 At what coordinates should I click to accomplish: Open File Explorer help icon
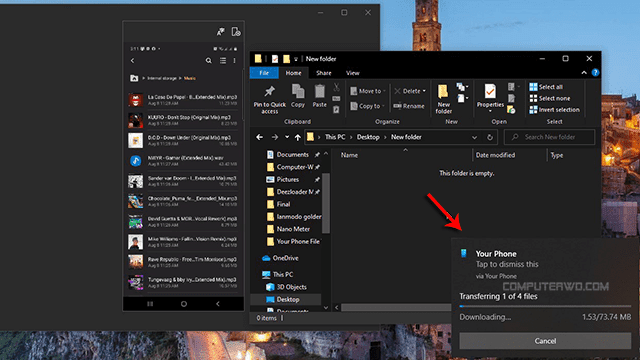click(596, 73)
